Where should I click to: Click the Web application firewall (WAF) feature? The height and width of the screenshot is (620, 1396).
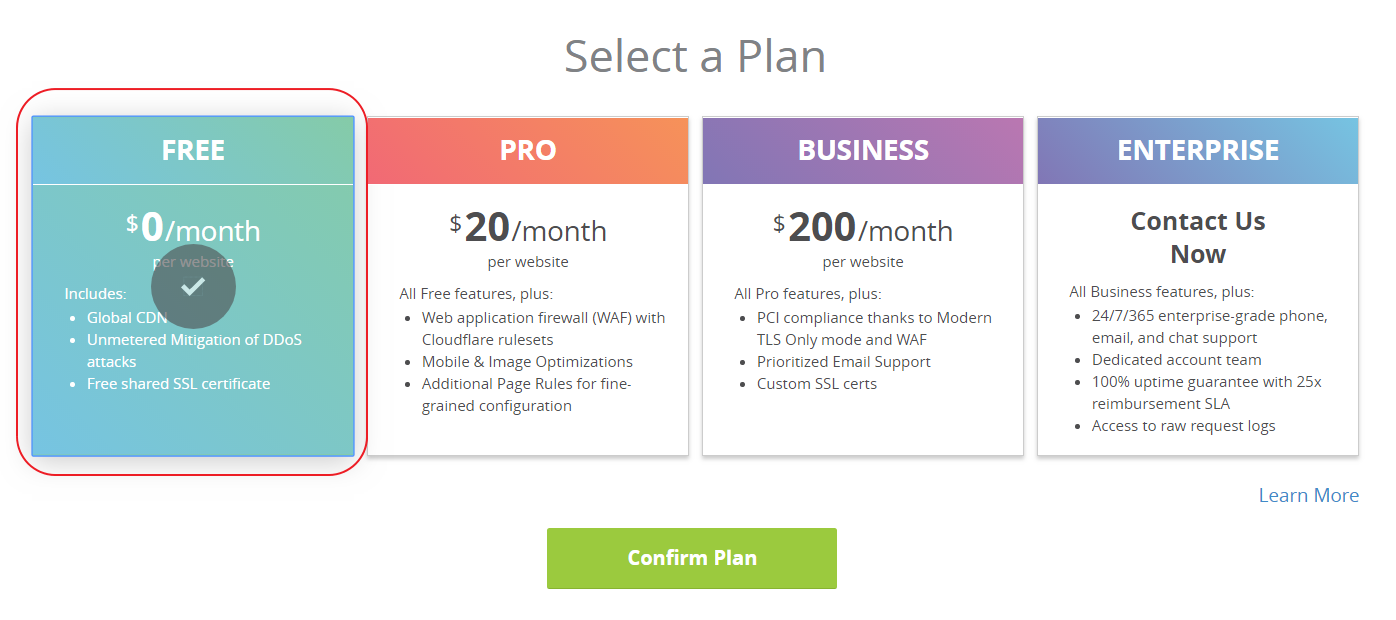coord(543,328)
